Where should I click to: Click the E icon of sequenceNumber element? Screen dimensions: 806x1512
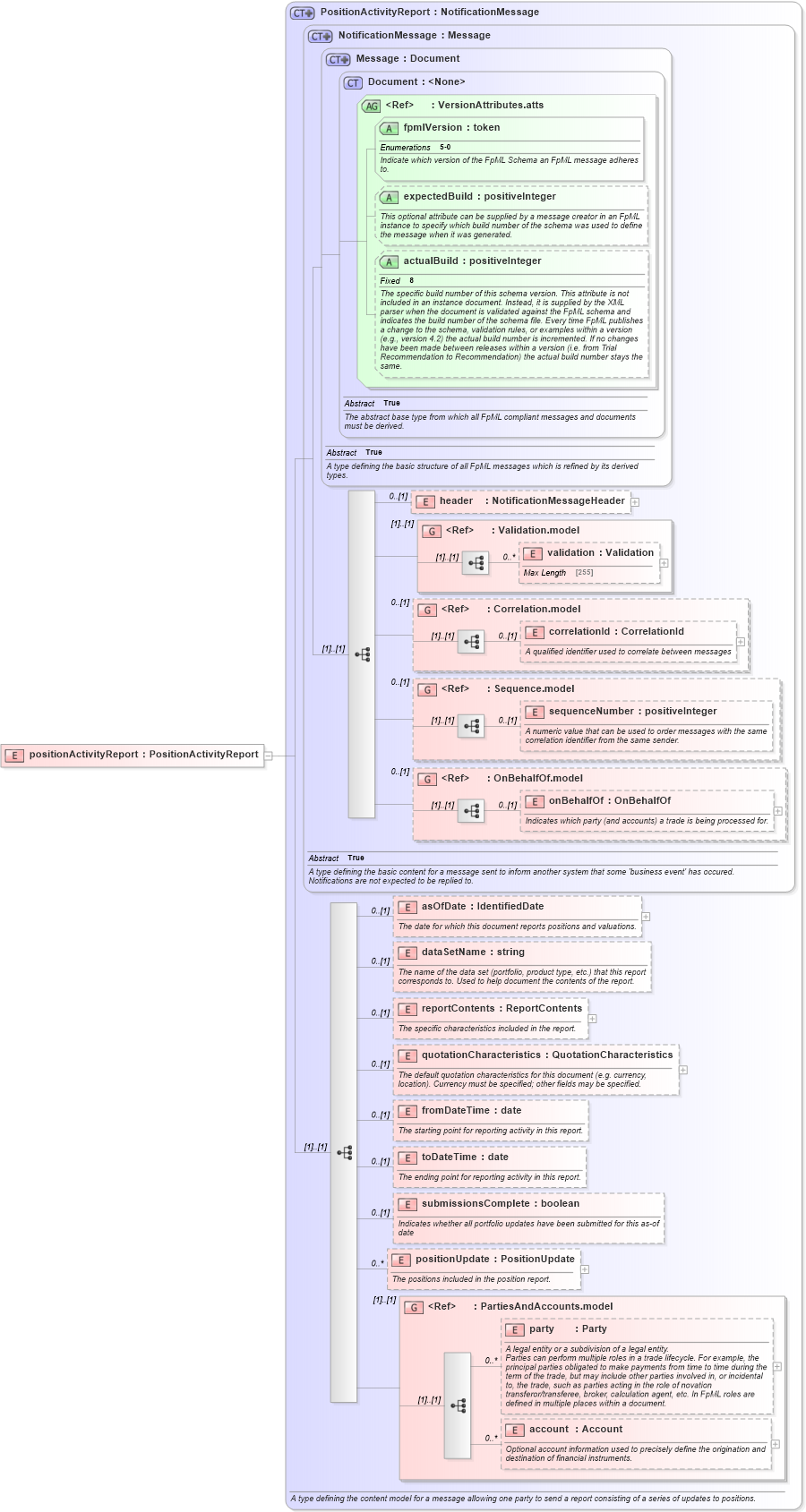point(535,712)
